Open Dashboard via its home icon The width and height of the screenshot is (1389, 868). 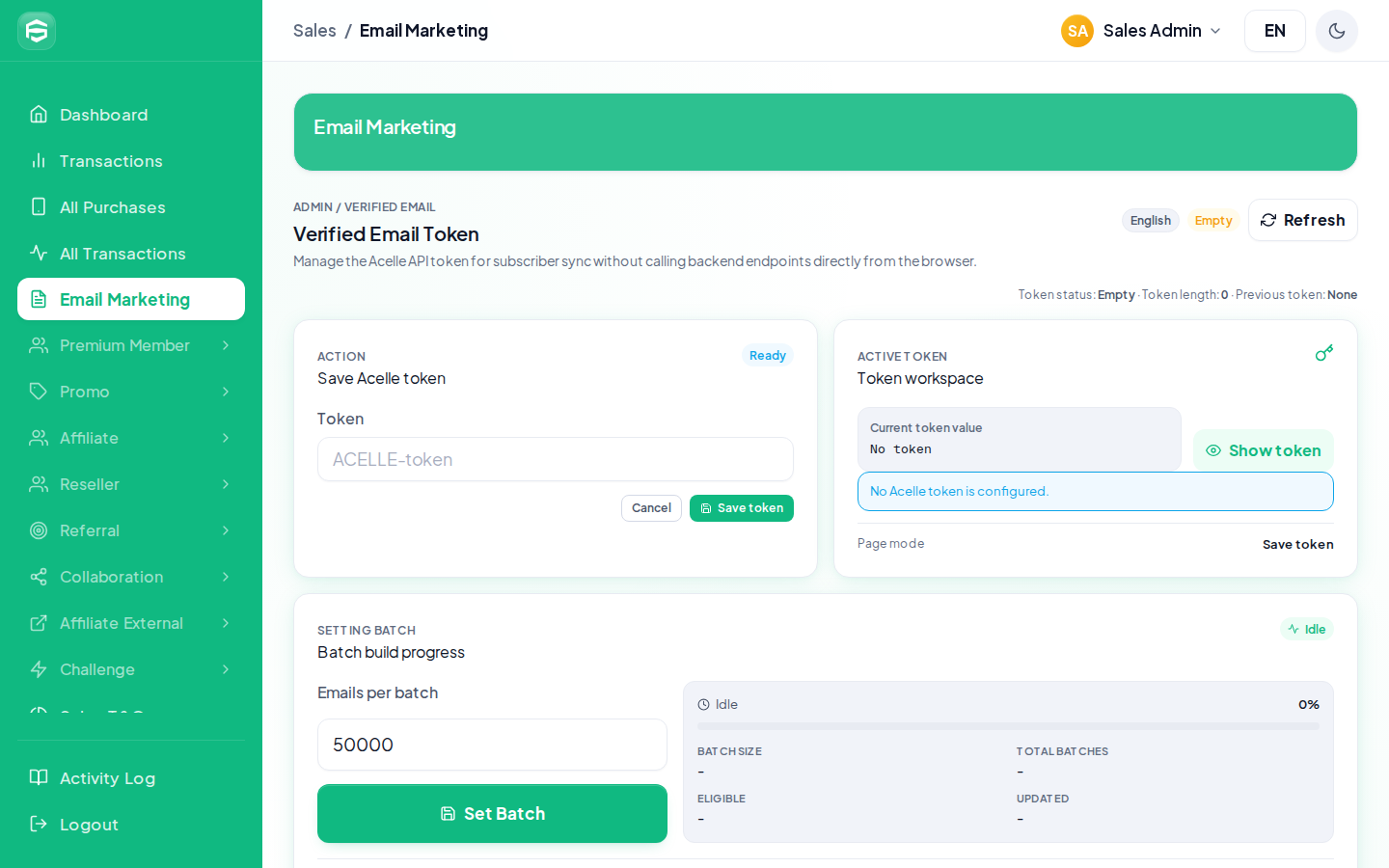pyautogui.click(x=39, y=114)
